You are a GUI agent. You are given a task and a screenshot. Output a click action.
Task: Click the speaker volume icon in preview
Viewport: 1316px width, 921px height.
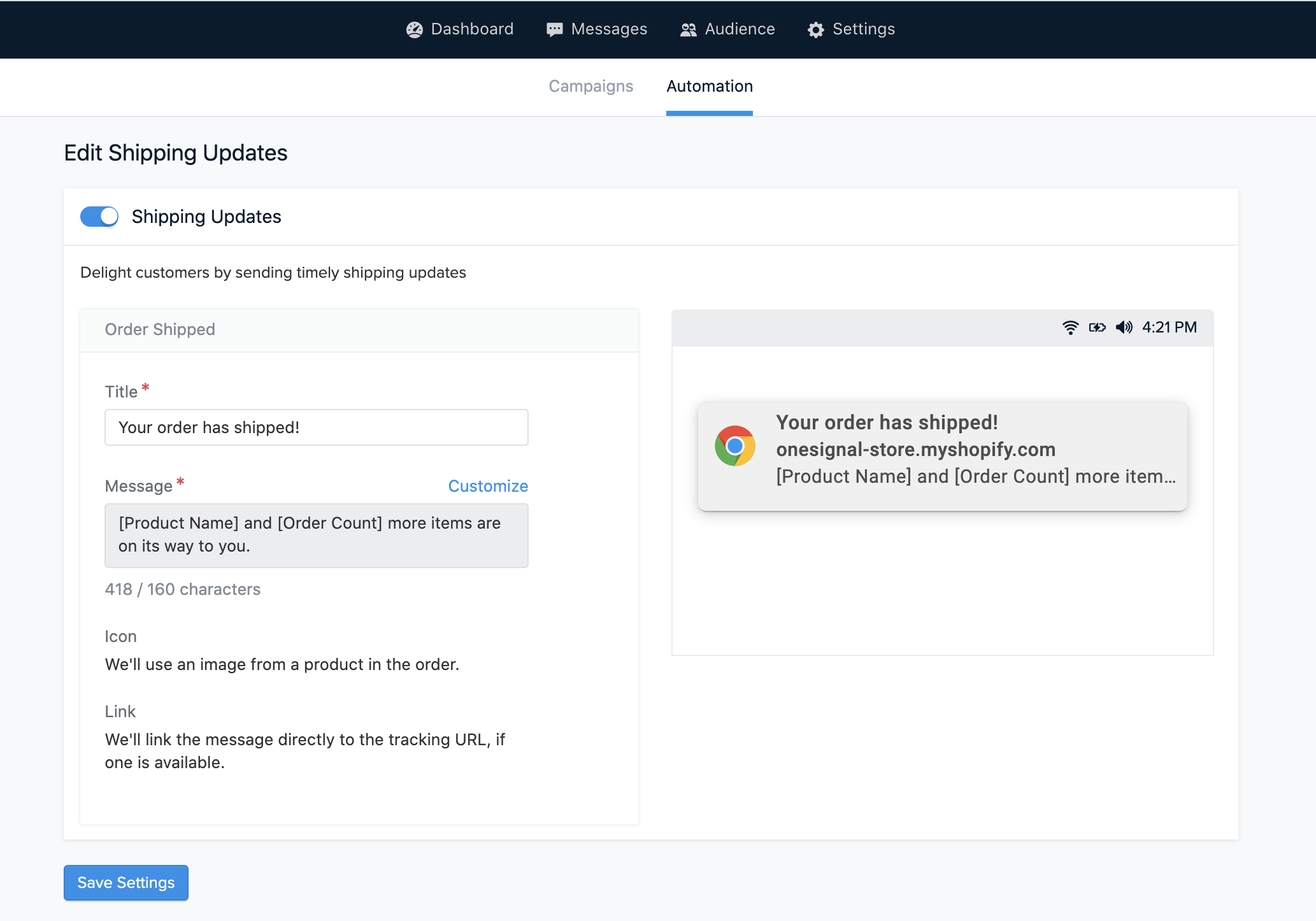pyautogui.click(x=1124, y=327)
